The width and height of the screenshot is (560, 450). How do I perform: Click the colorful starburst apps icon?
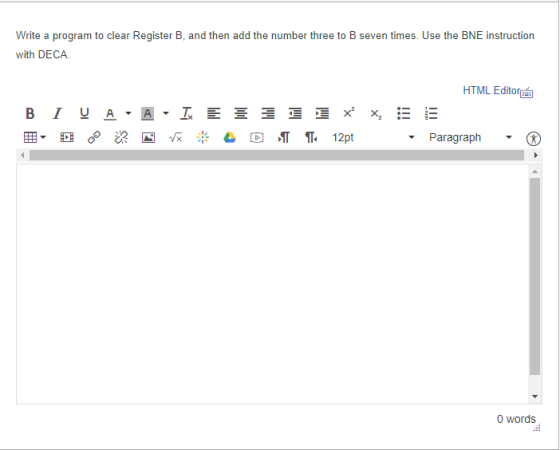[x=202, y=138]
